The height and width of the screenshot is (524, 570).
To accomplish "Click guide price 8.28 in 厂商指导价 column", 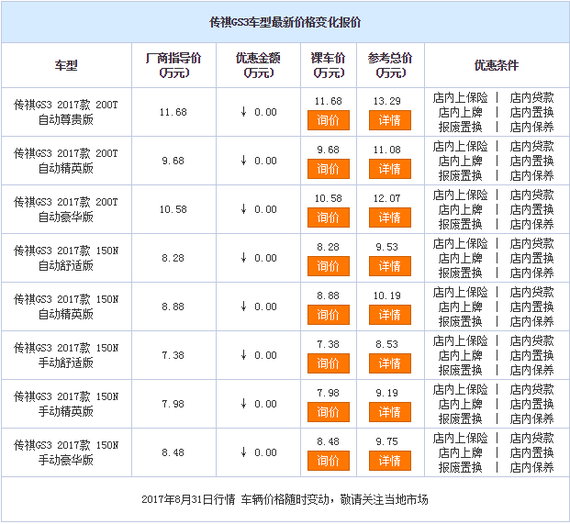I will pyautogui.click(x=173, y=258).
